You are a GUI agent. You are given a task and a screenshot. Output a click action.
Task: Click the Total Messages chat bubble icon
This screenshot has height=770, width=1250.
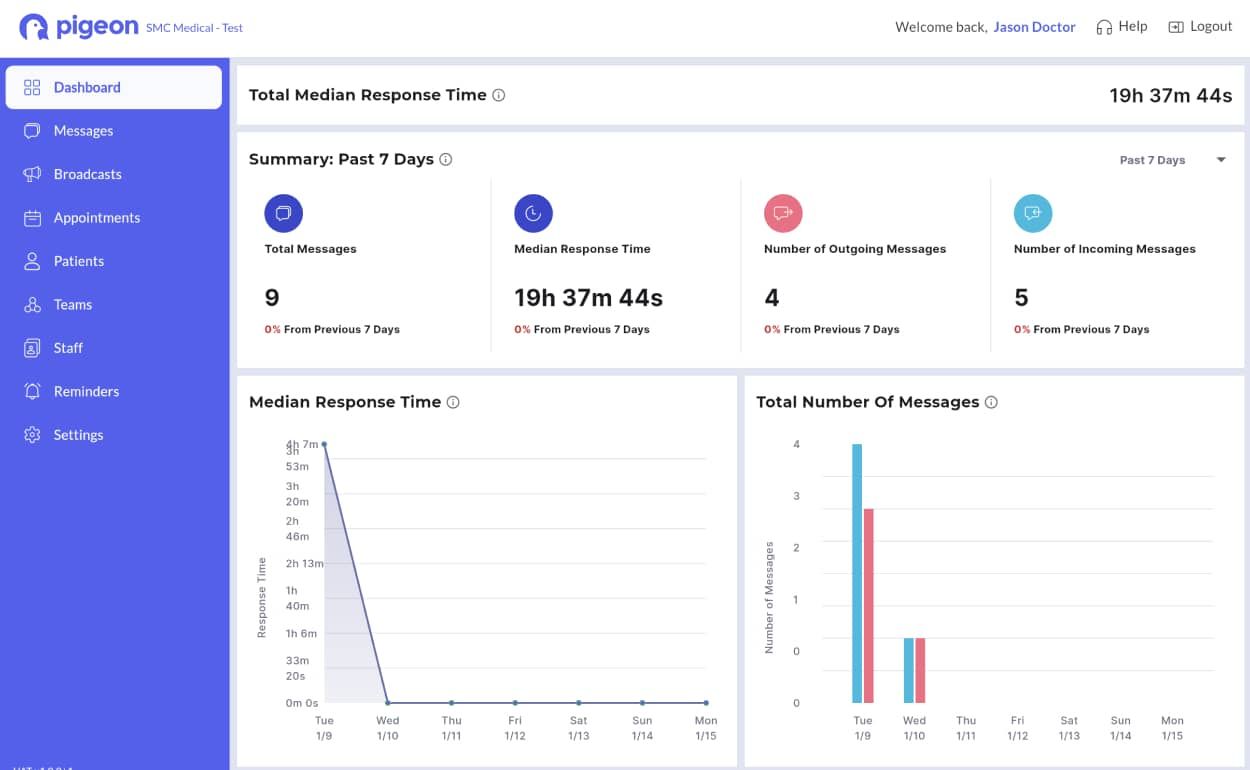point(283,213)
